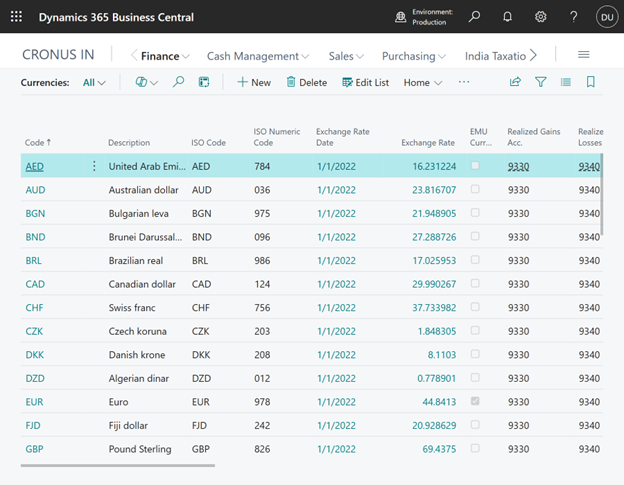Image resolution: width=624 pixels, height=485 pixels.
Task: Open the GBP currency code link
Action: [34, 449]
